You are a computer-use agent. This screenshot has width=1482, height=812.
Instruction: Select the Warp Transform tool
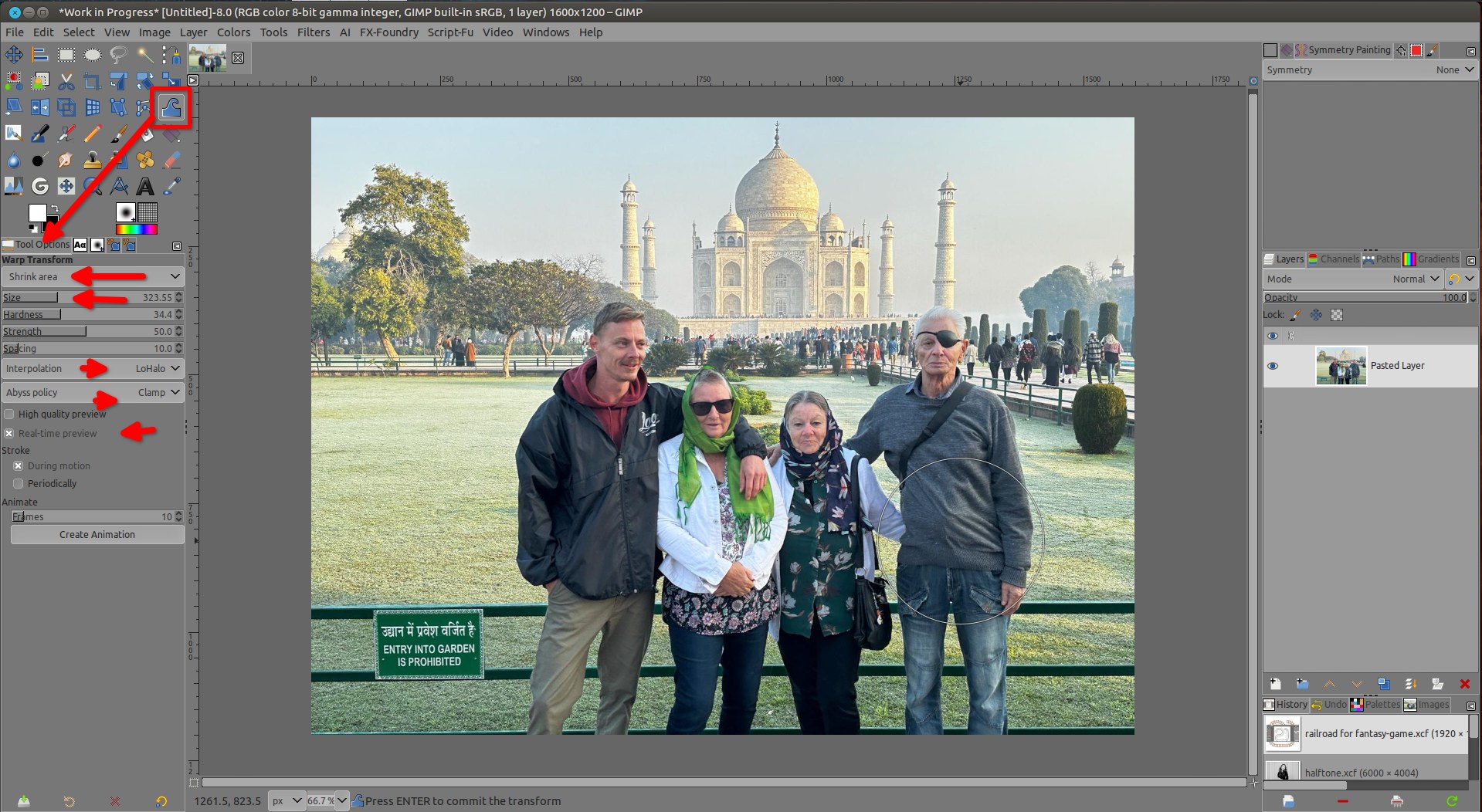click(x=171, y=107)
